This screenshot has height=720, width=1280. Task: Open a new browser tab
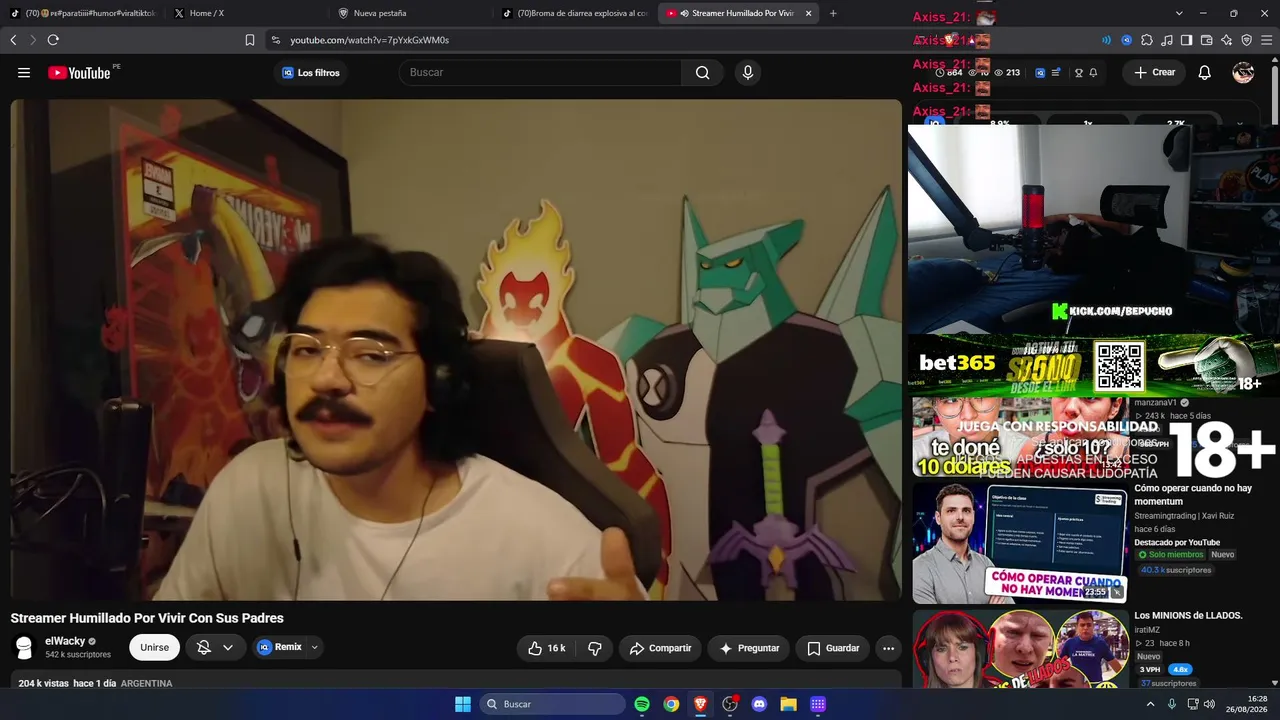[x=833, y=13]
